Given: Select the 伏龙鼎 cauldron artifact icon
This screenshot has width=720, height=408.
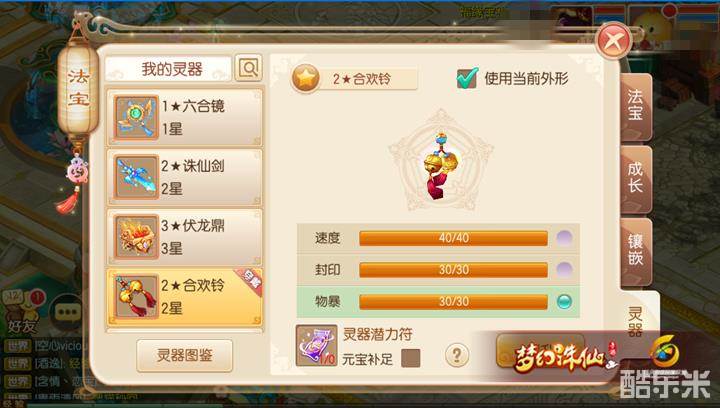Looking at the screenshot, I should [135, 237].
